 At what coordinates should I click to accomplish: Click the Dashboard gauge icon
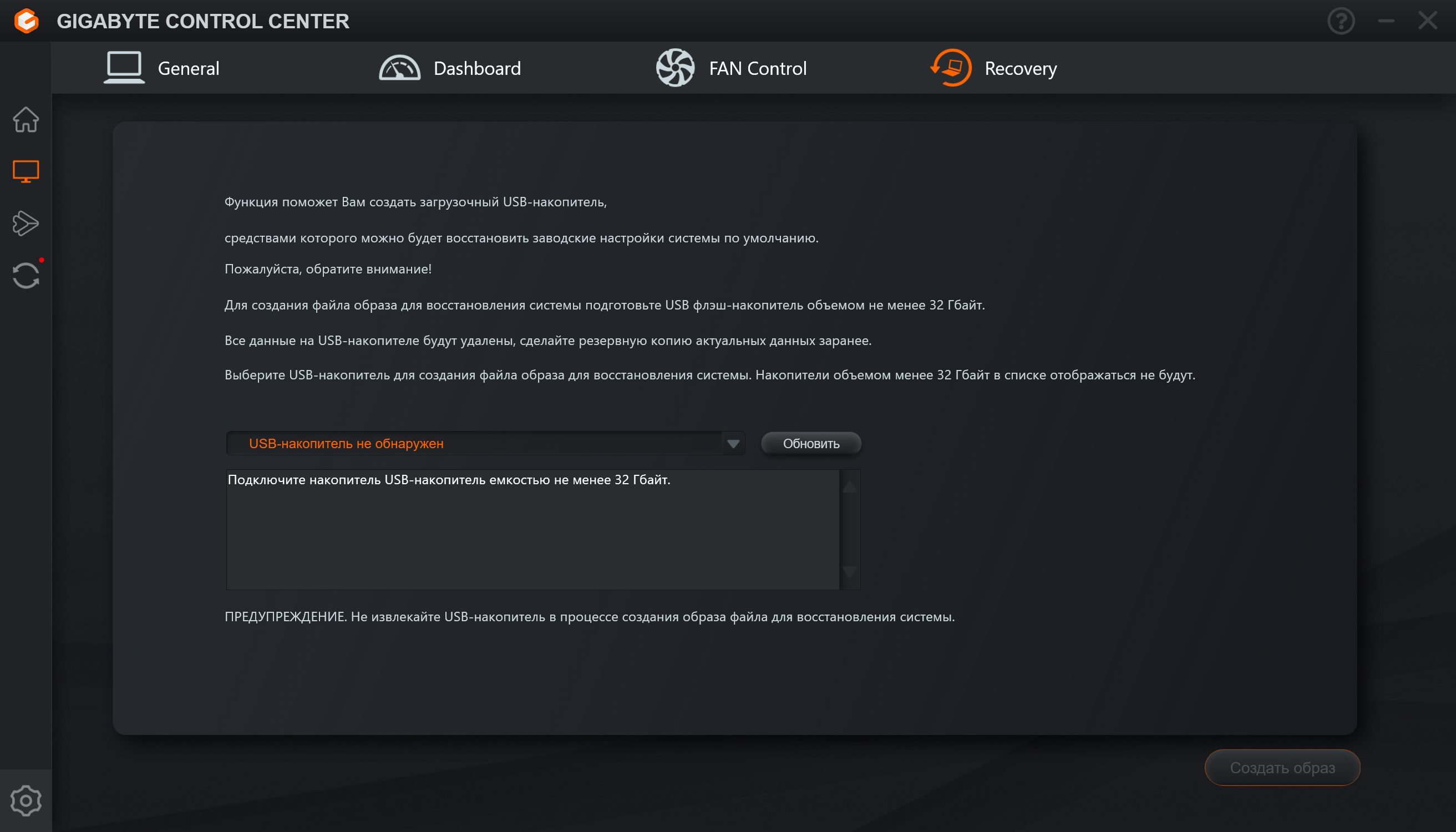(399, 68)
